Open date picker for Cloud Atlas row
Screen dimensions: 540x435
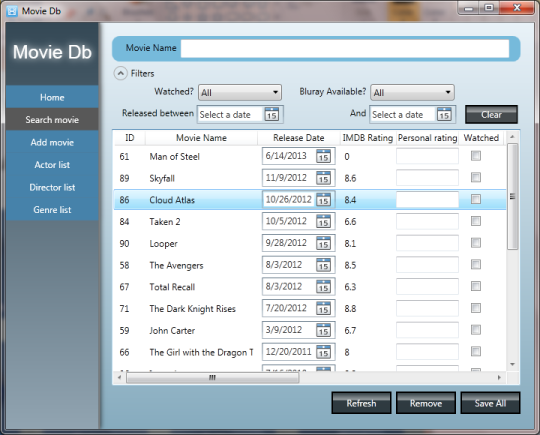(323, 199)
